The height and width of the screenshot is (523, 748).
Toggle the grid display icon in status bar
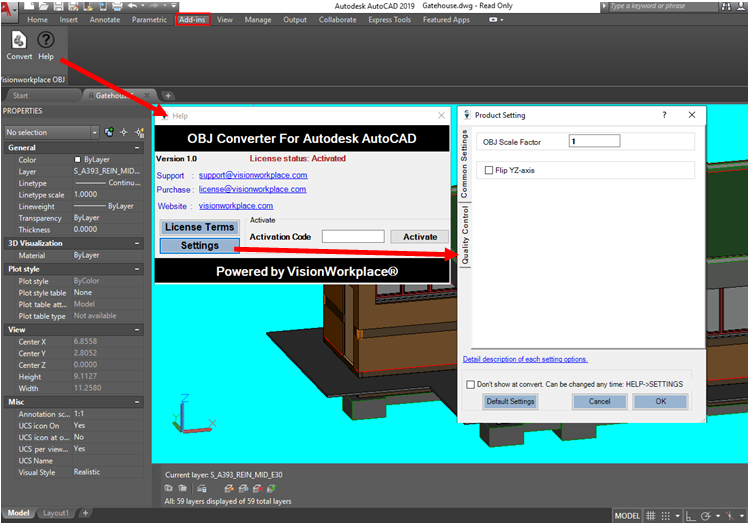[x=651, y=516]
